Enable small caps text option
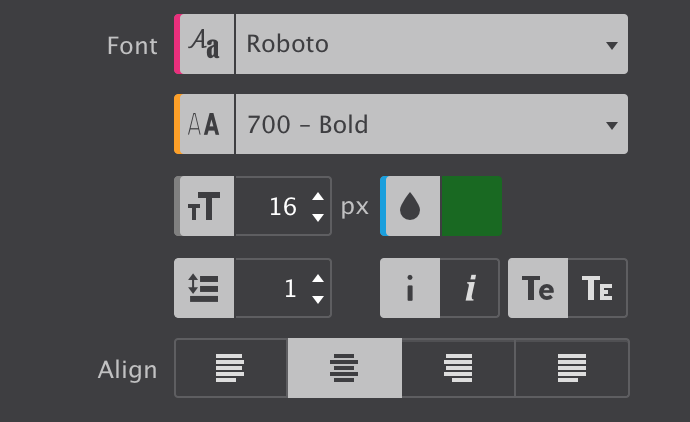Screen dimensions: 690x422 tap(598, 288)
